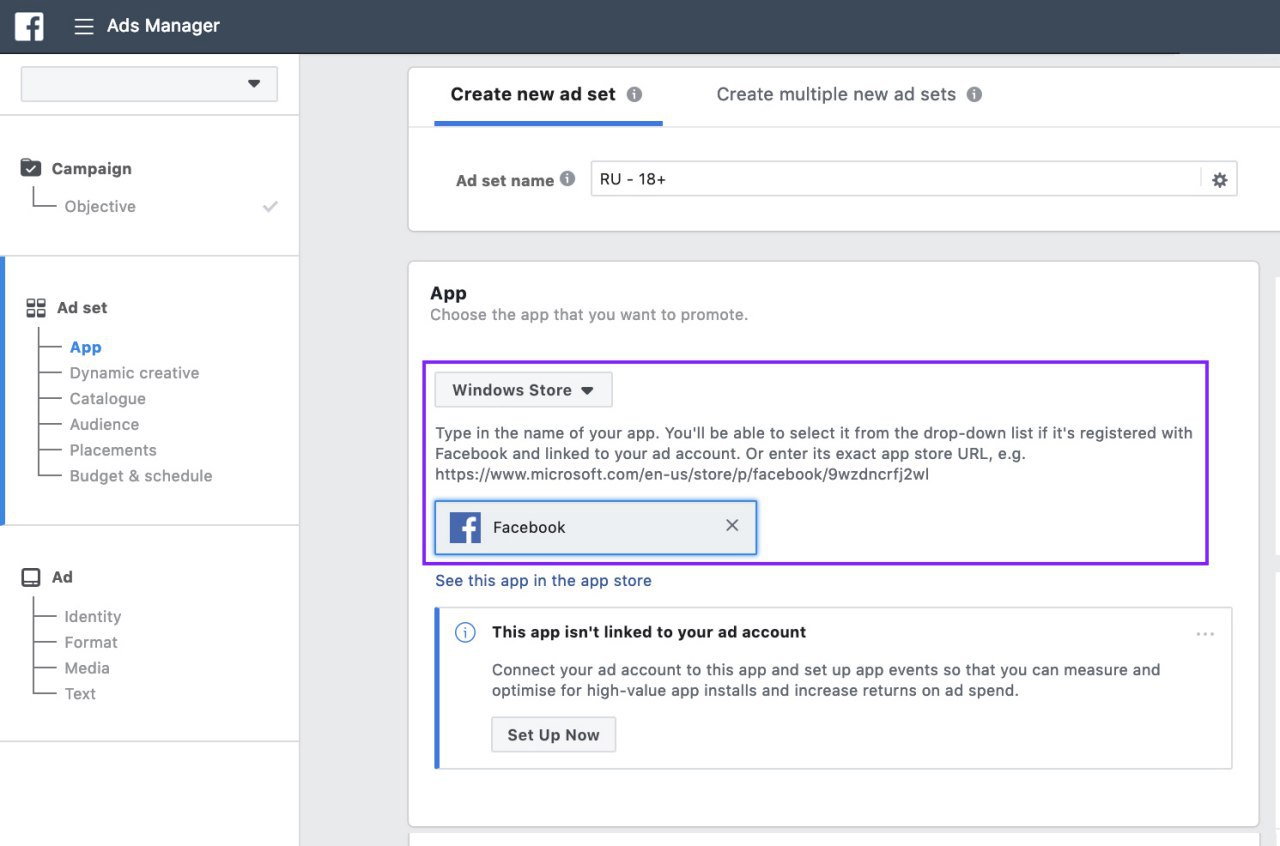Viewport: 1280px width, 846px height.
Task: Select App in Ad set tree
Action: pos(85,347)
